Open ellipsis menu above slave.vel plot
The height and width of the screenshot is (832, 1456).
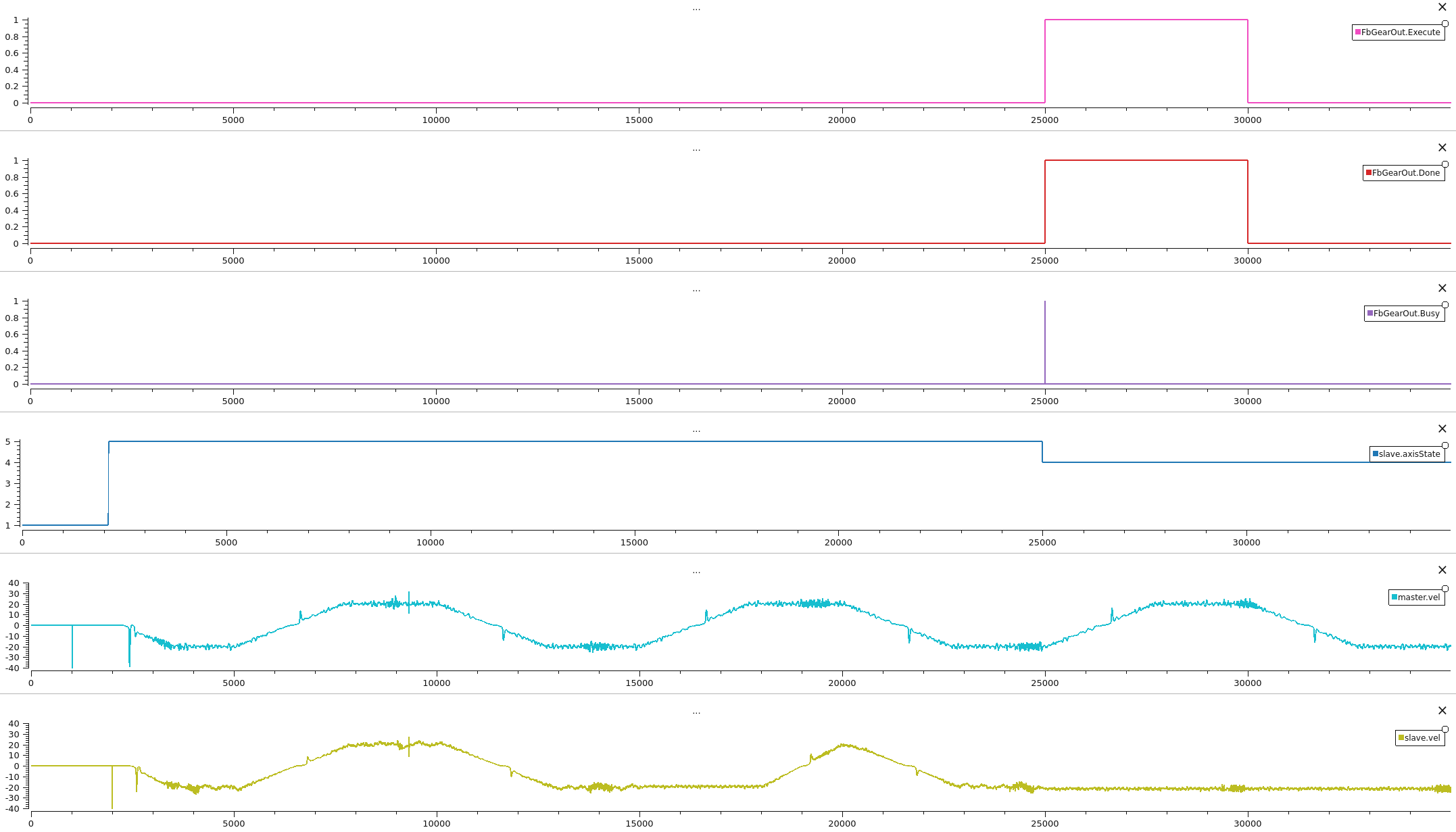point(696,712)
